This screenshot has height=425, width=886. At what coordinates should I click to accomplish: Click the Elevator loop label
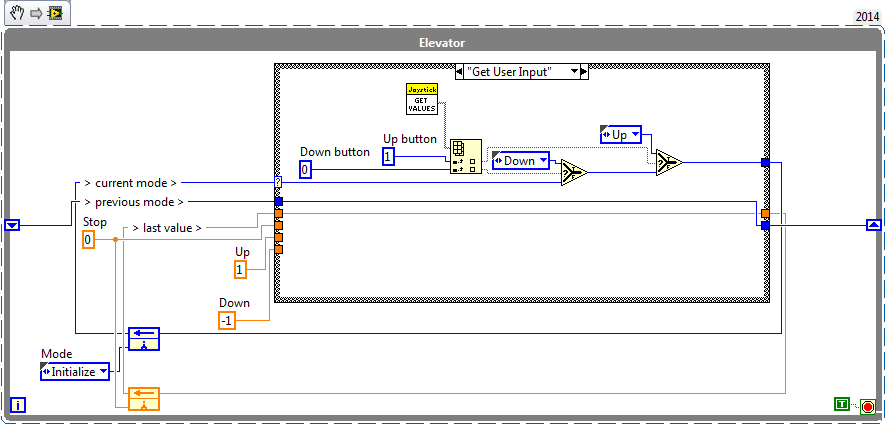point(442,42)
